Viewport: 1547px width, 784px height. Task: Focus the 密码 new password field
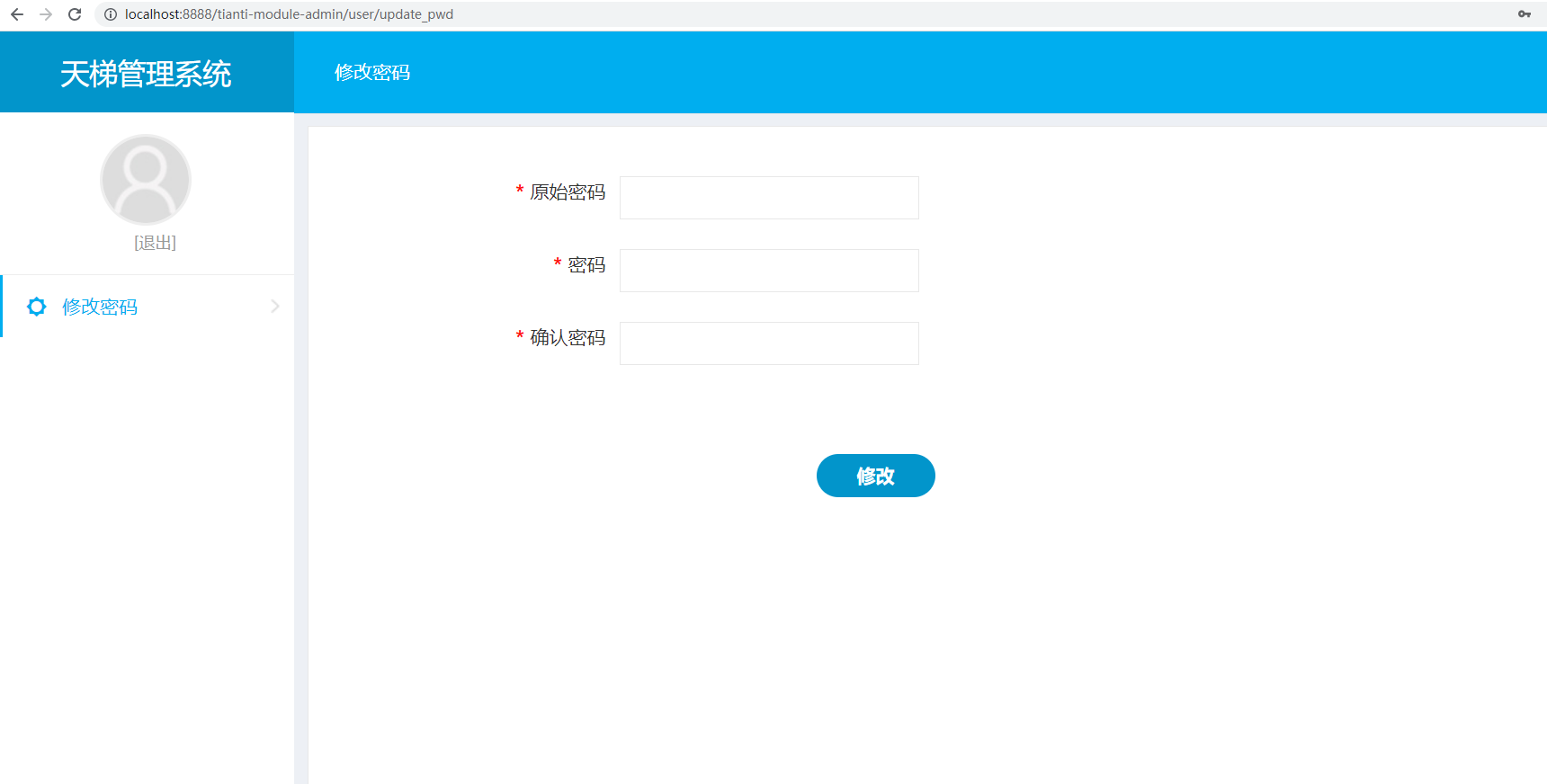tap(769, 271)
